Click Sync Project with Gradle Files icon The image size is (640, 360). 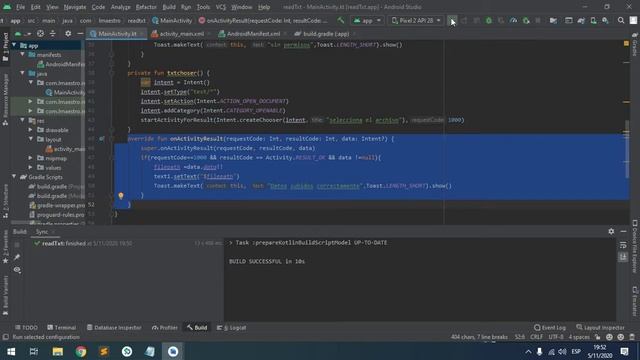pos(581,20)
